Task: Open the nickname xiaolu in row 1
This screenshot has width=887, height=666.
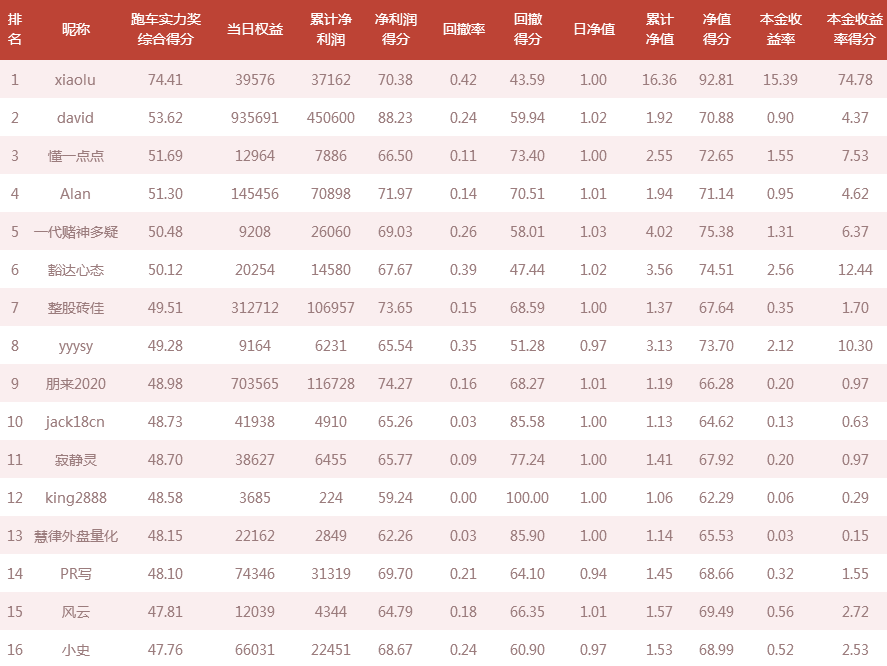Action: click(x=75, y=80)
